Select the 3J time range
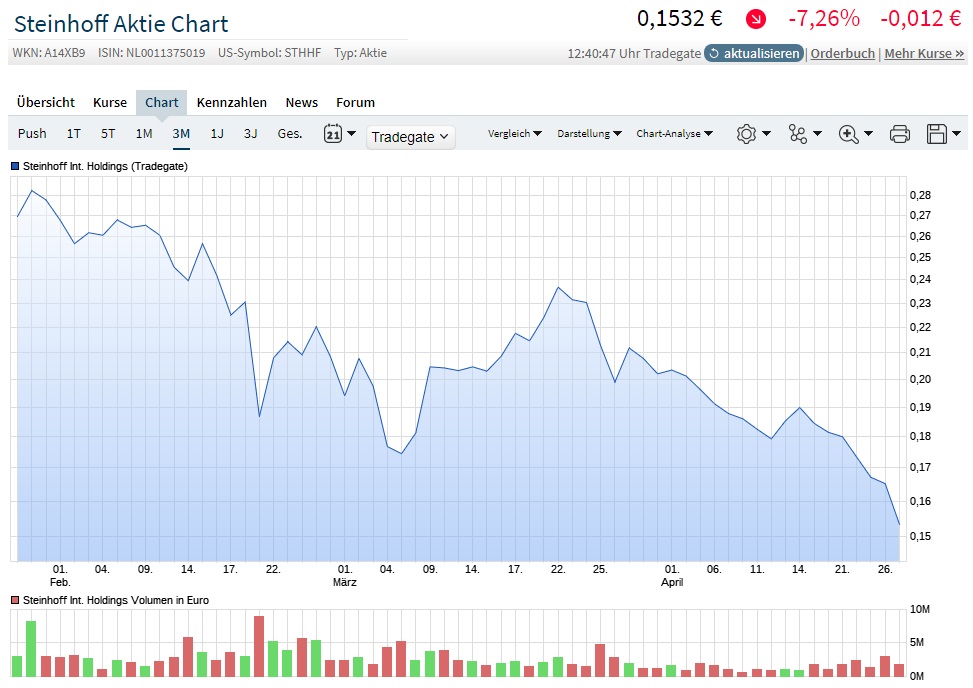 coord(251,133)
